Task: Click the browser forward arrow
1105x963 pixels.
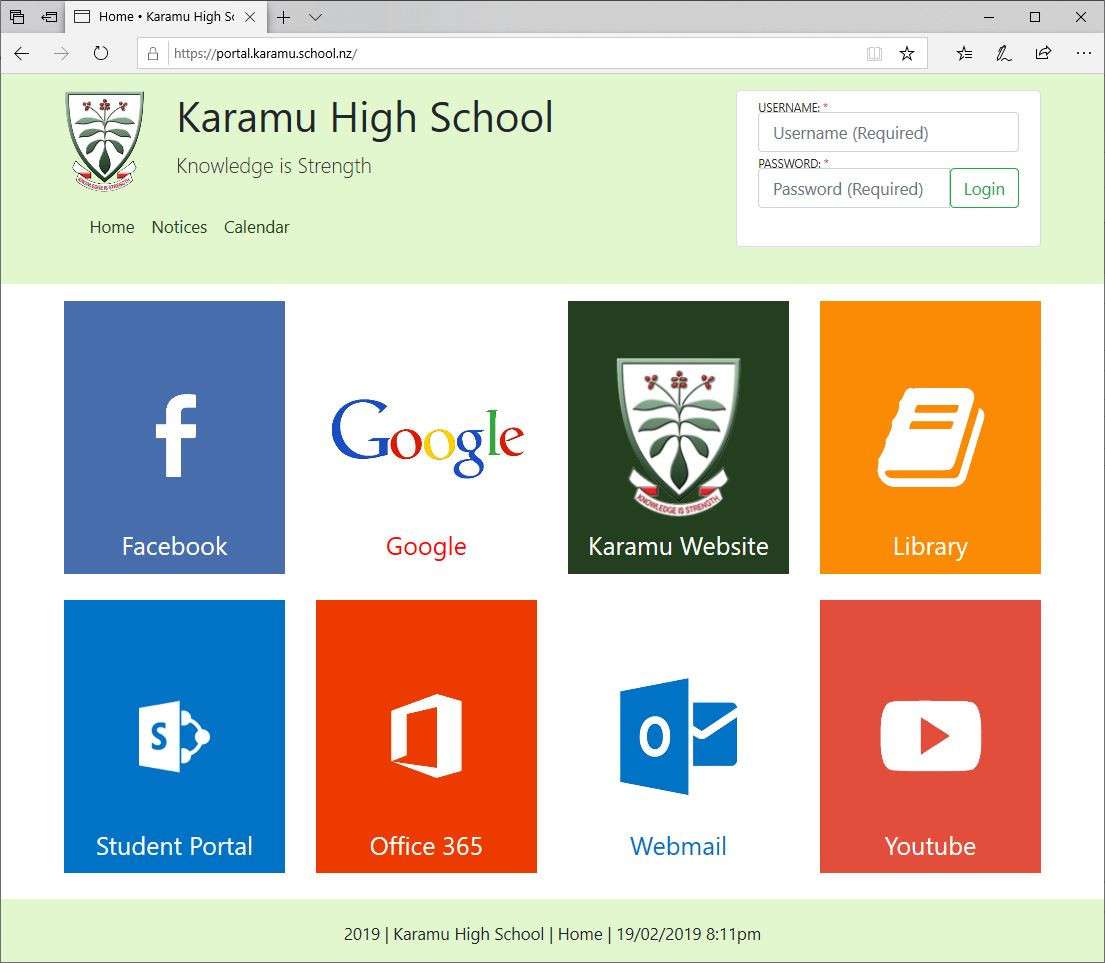Action: tap(61, 54)
